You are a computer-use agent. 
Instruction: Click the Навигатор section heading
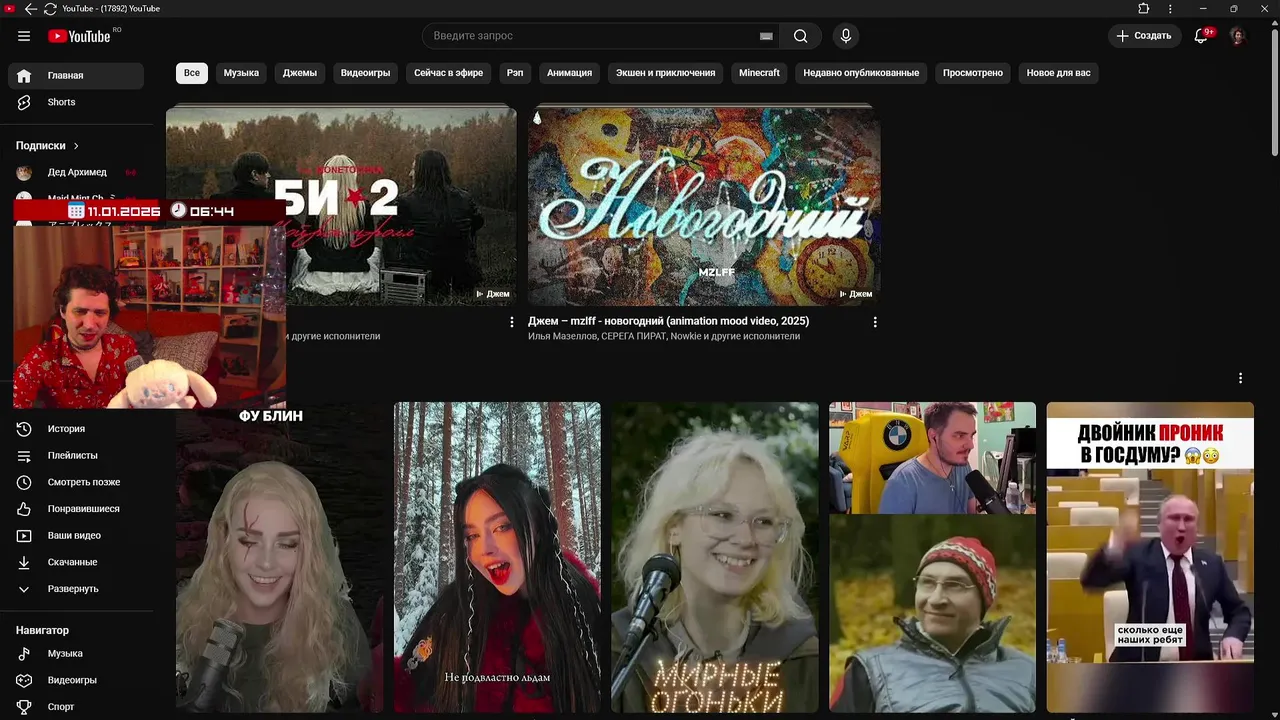tap(42, 630)
